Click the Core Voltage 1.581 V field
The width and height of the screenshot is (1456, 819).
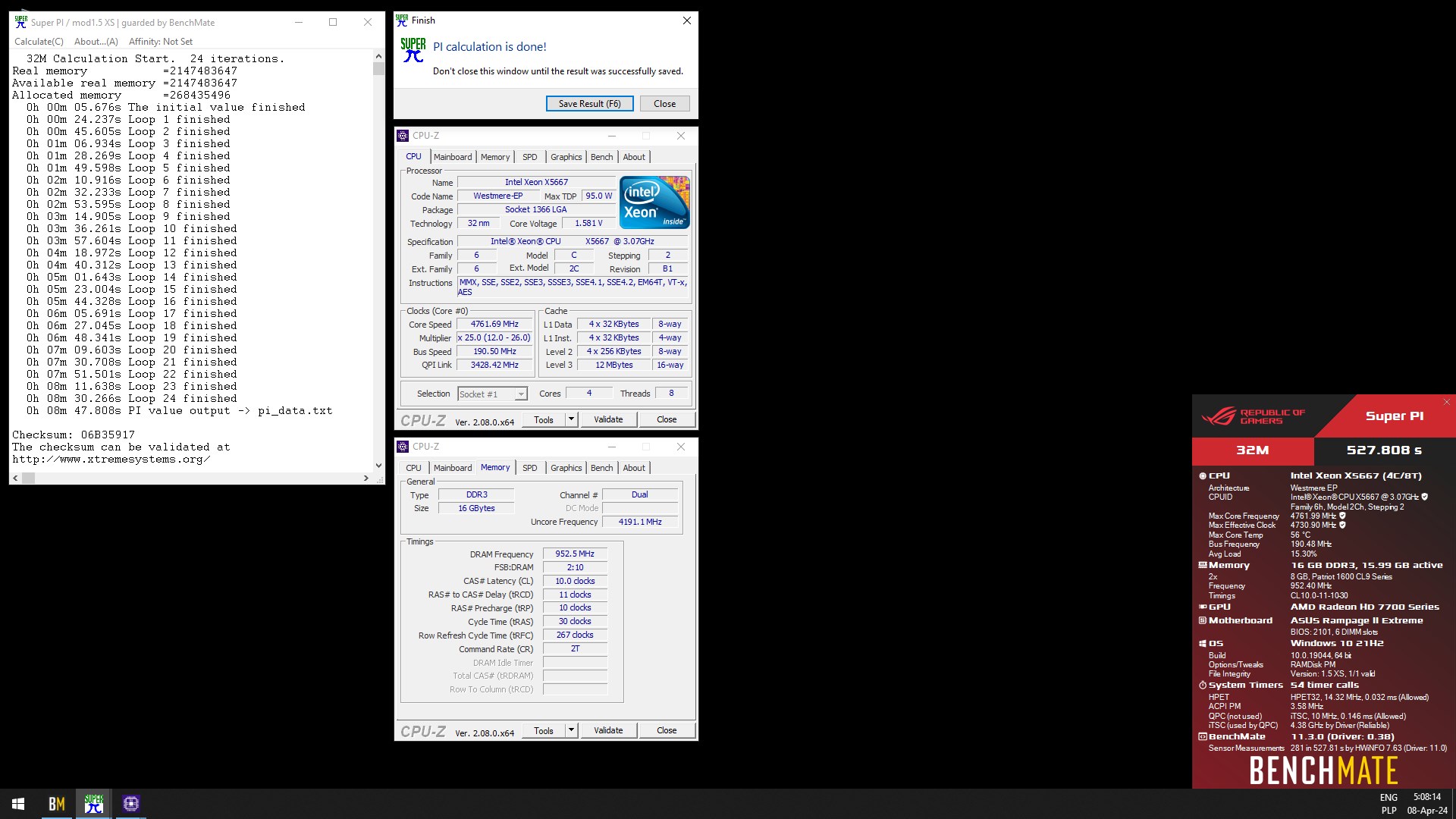point(588,223)
